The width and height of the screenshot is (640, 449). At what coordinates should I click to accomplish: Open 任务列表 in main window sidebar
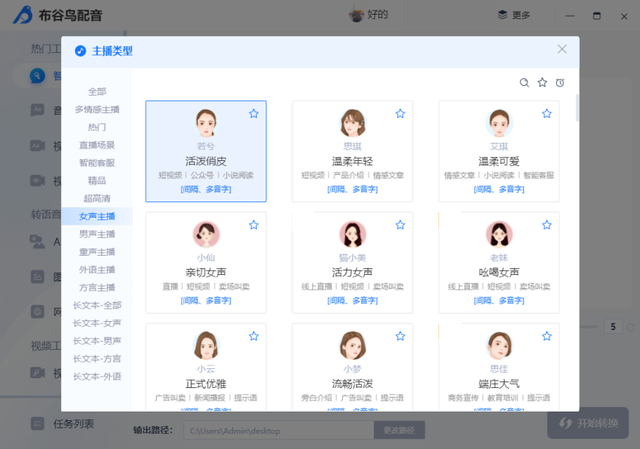tap(62, 424)
